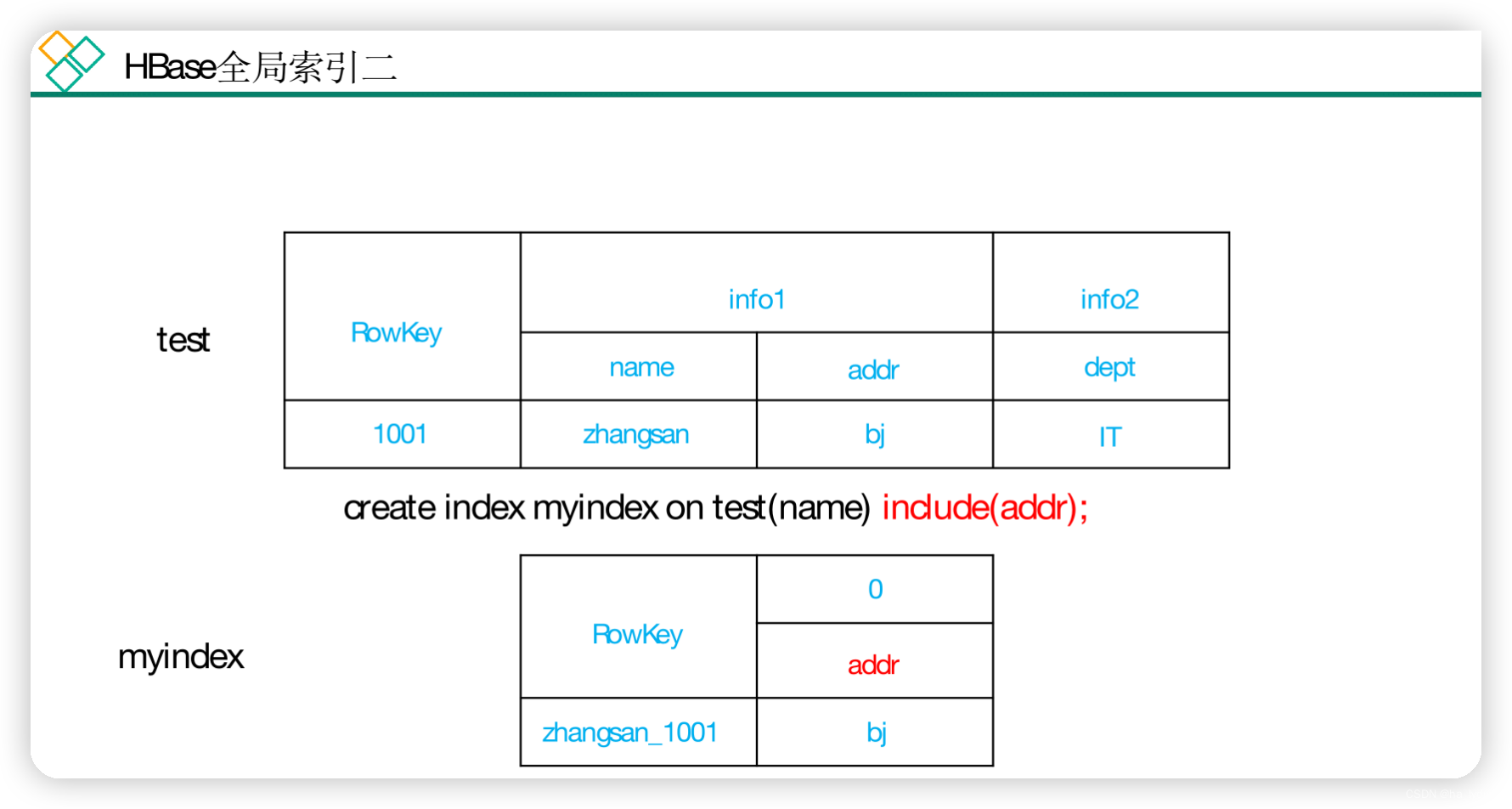Click the 'zhangsan_1001' index row key
Viewport: 1512px width, 809px height.
(x=629, y=733)
